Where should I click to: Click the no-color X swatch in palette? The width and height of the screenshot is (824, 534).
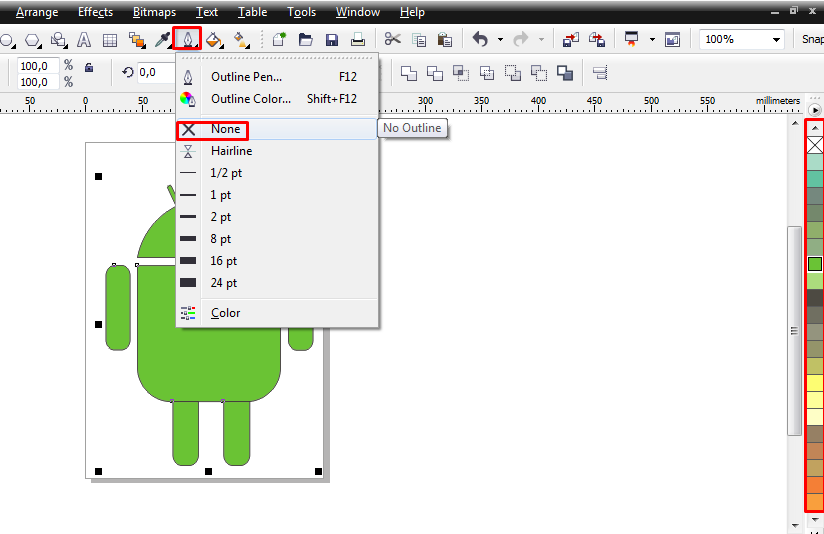(815, 145)
